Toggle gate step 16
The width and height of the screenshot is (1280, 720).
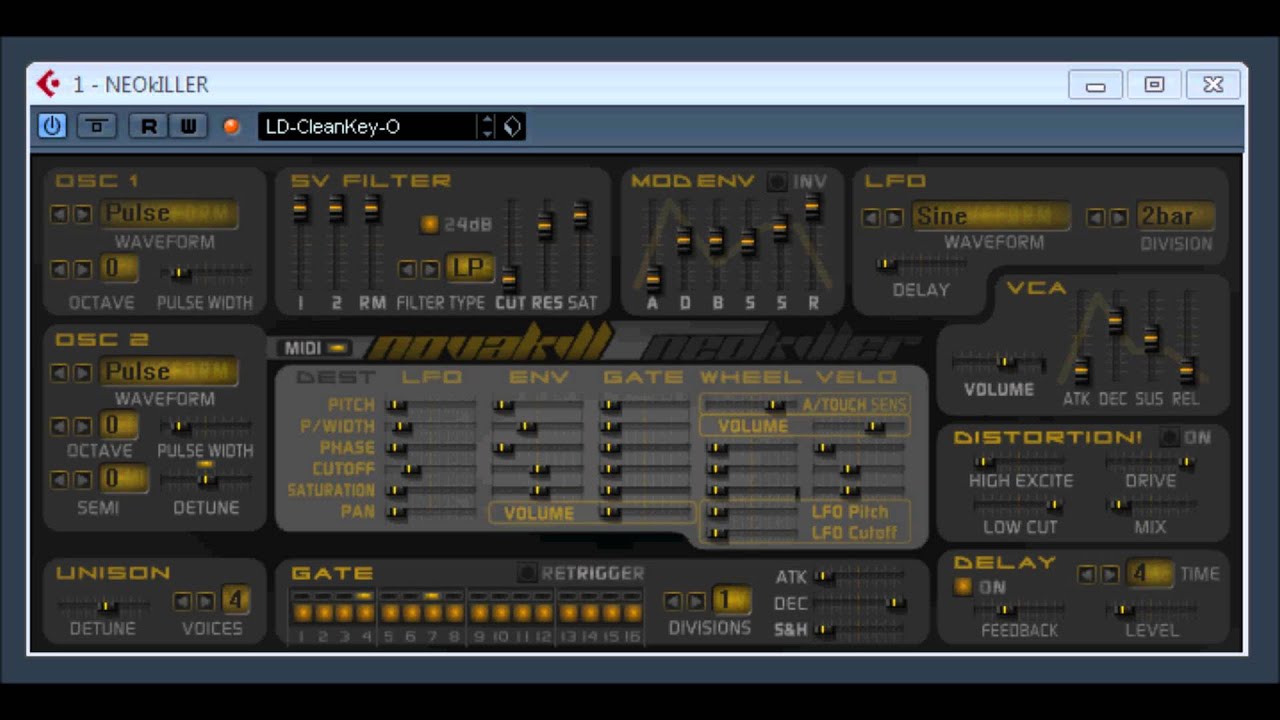[632, 613]
